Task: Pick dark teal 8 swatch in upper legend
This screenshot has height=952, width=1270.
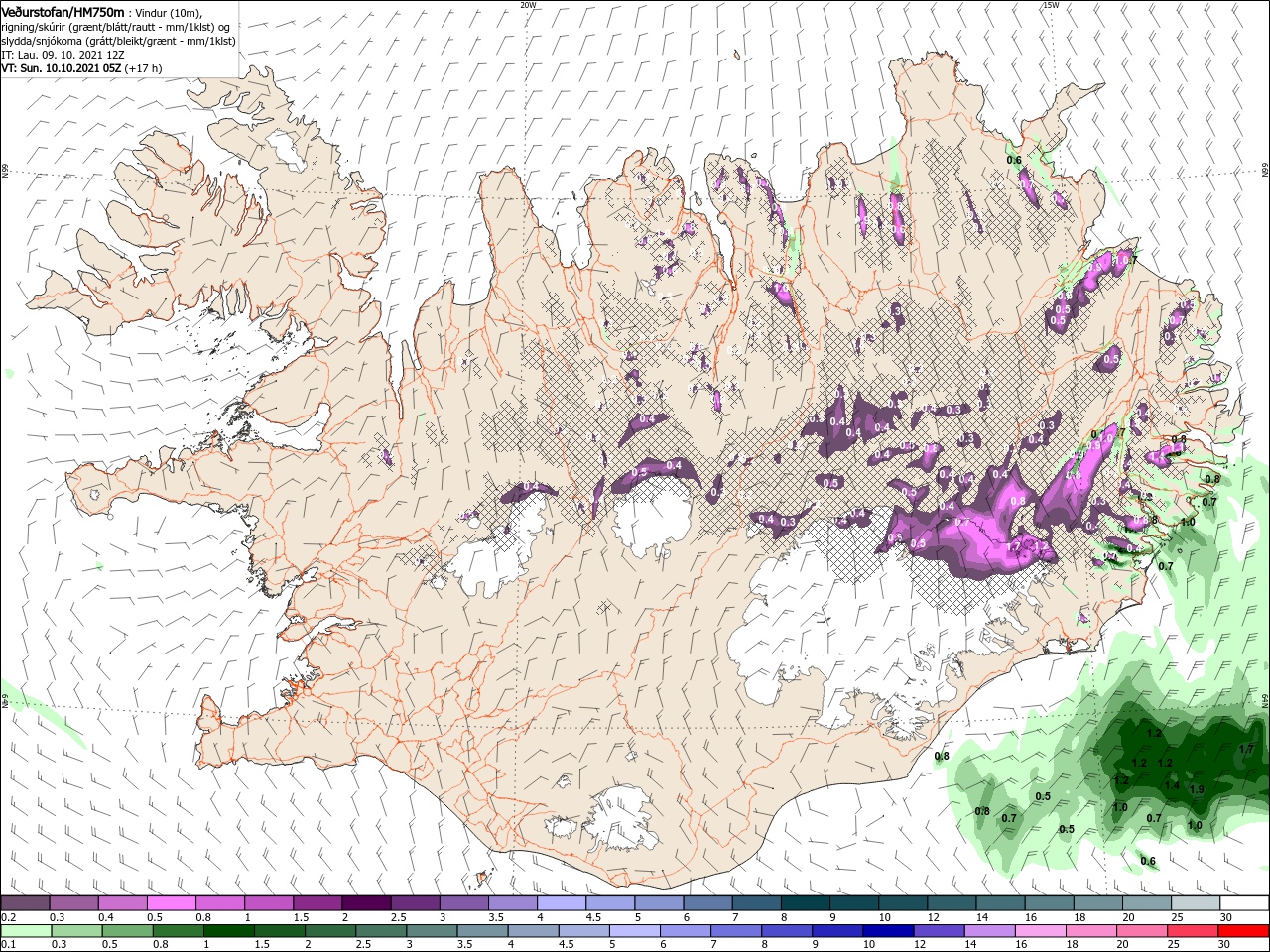Action: (x=806, y=903)
